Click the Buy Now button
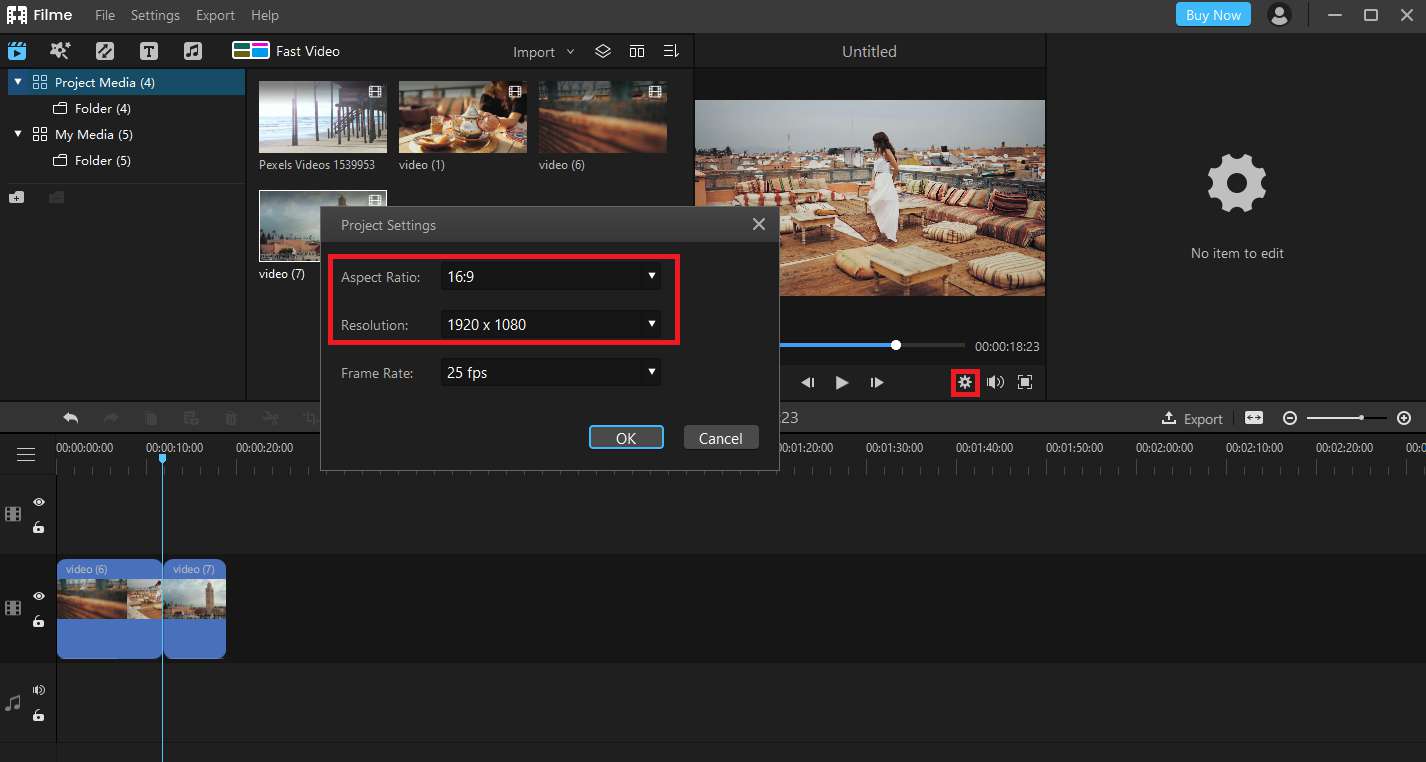The height and width of the screenshot is (762, 1426). [1213, 15]
